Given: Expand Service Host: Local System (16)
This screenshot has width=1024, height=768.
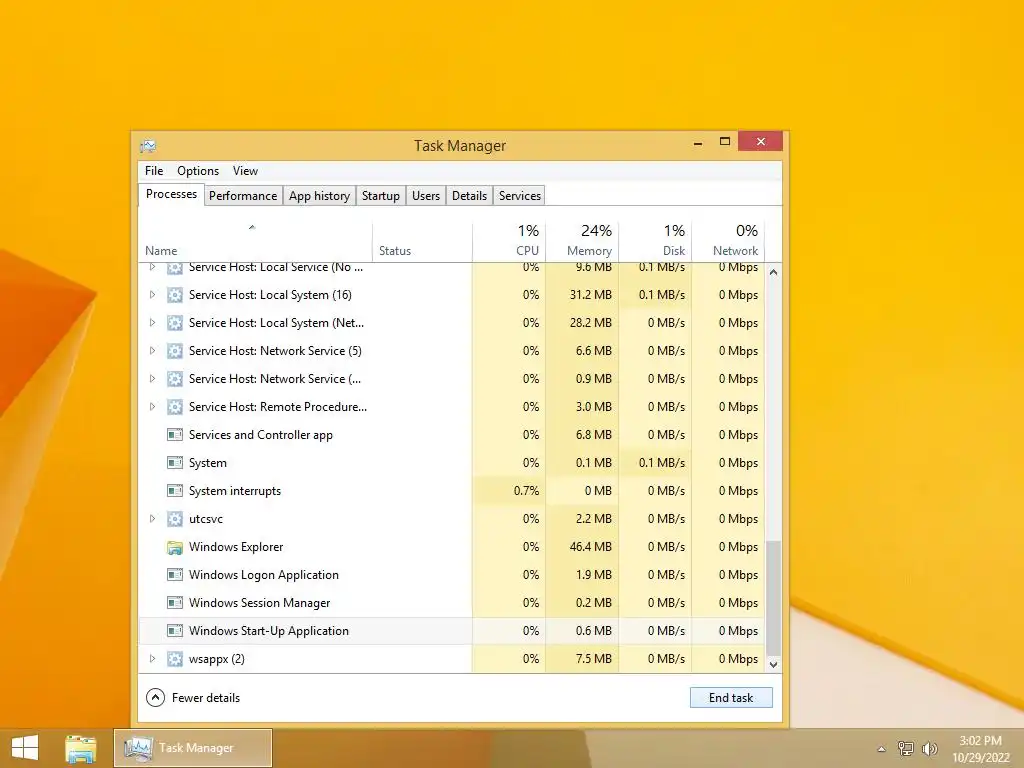Looking at the screenshot, I should pyautogui.click(x=152, y=295).
